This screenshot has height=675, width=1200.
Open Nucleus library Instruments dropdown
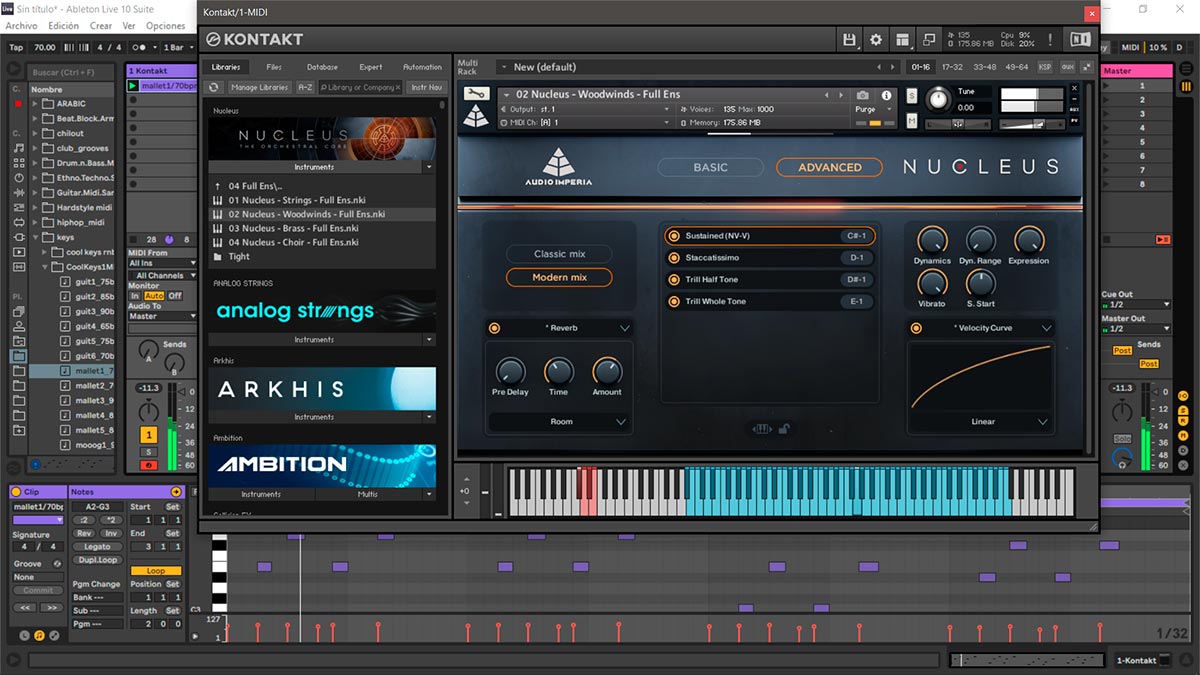(x=429, y=168)
